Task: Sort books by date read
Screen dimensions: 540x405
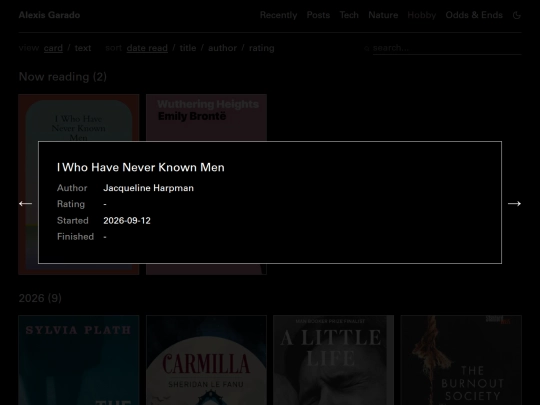Action: point(147,48)
